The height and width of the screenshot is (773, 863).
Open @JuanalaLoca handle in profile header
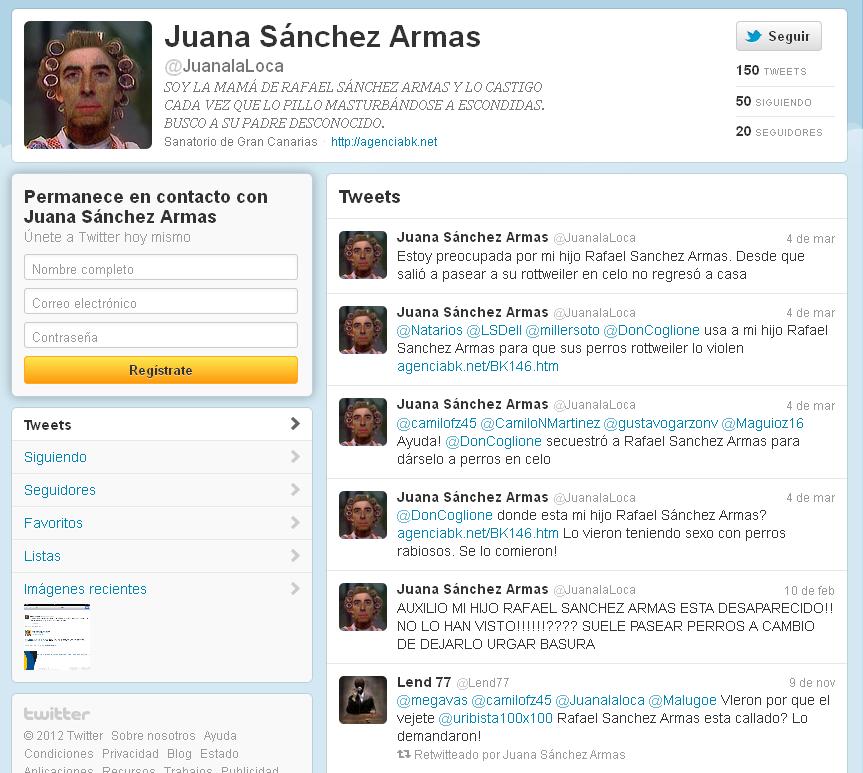224,66
